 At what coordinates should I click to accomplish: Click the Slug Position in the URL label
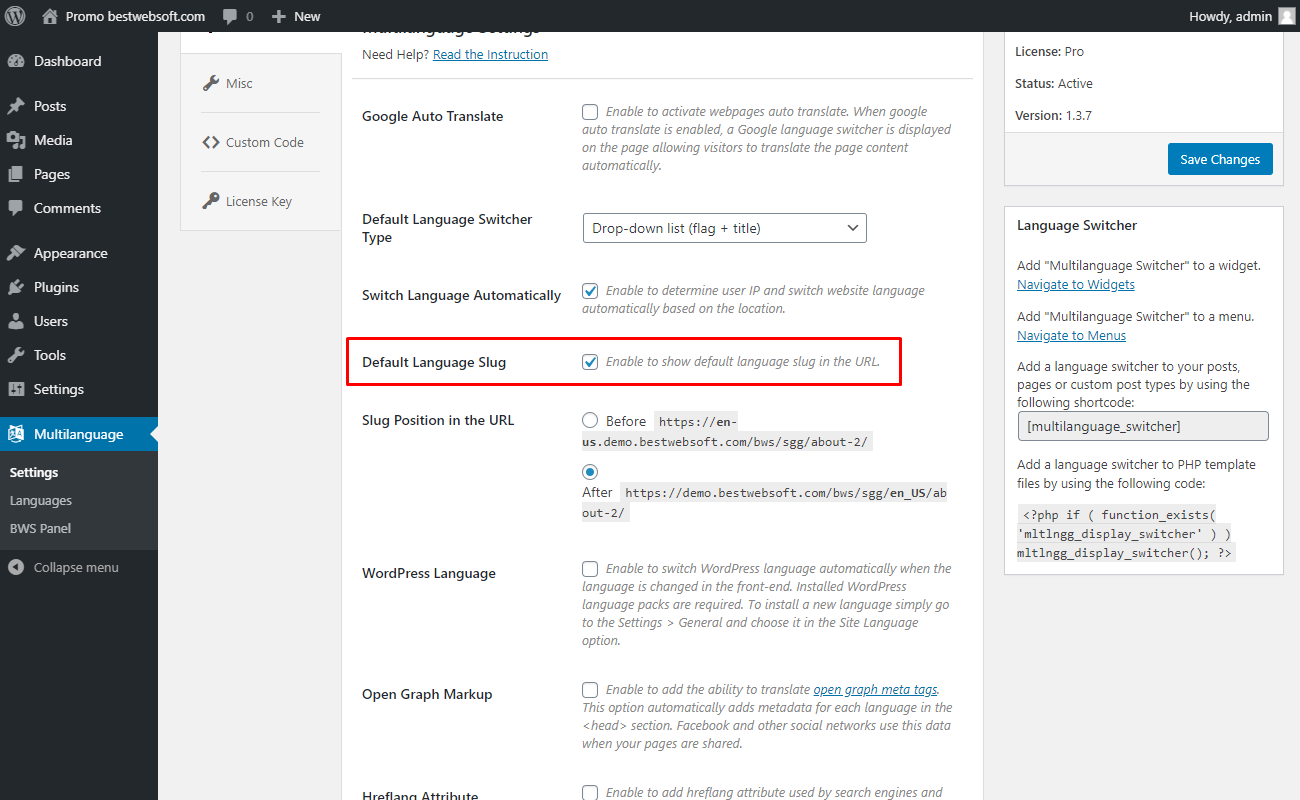pyautogui.click(x=438, y=420)
